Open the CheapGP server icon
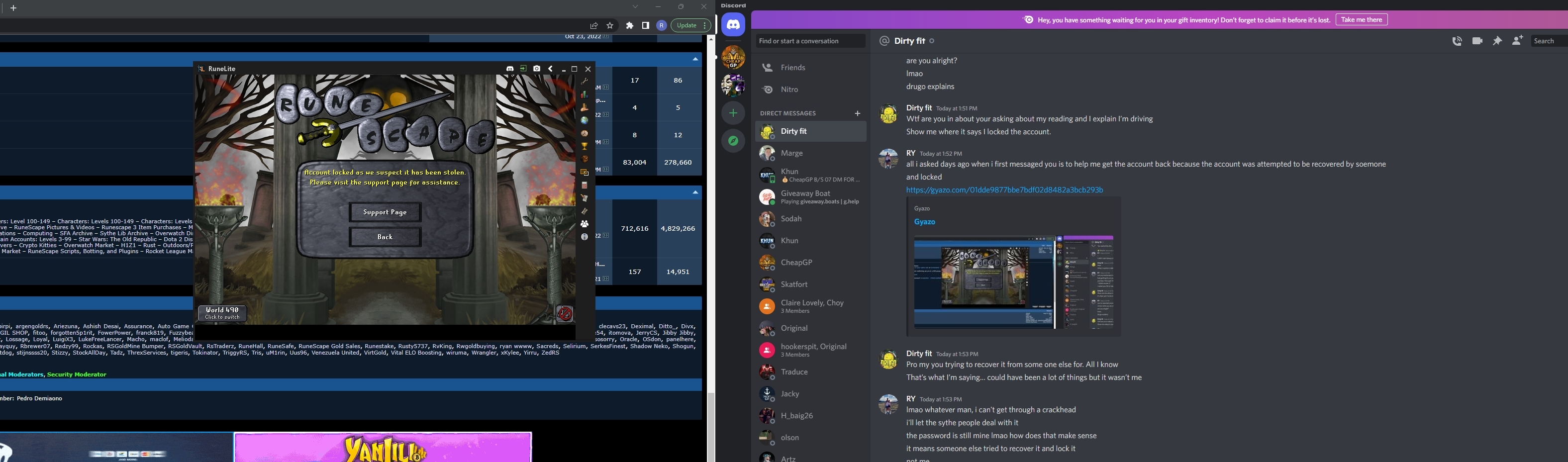Image resolution: width=1568 pixels, height=462 pixels. (733, 57)
